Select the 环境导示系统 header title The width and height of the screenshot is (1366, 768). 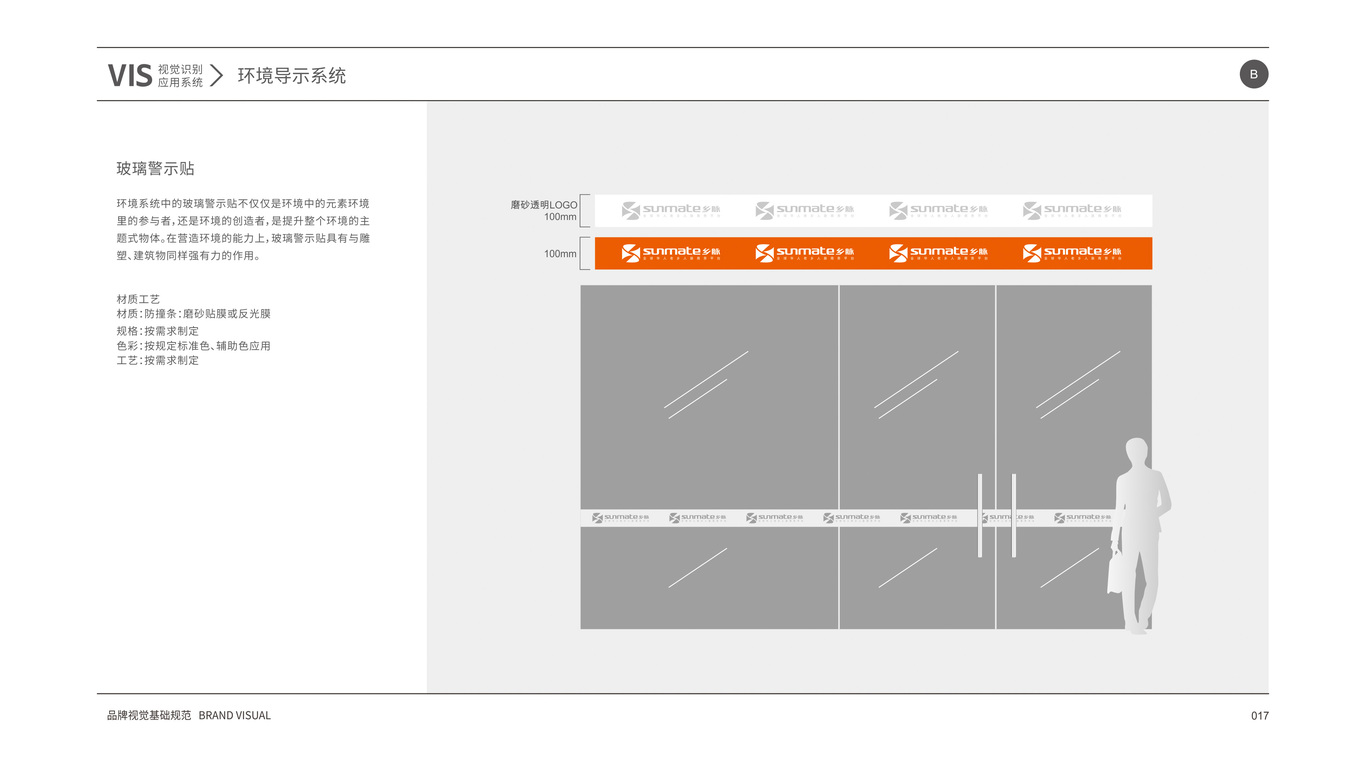pyautogui.click(x=292, y=76)
